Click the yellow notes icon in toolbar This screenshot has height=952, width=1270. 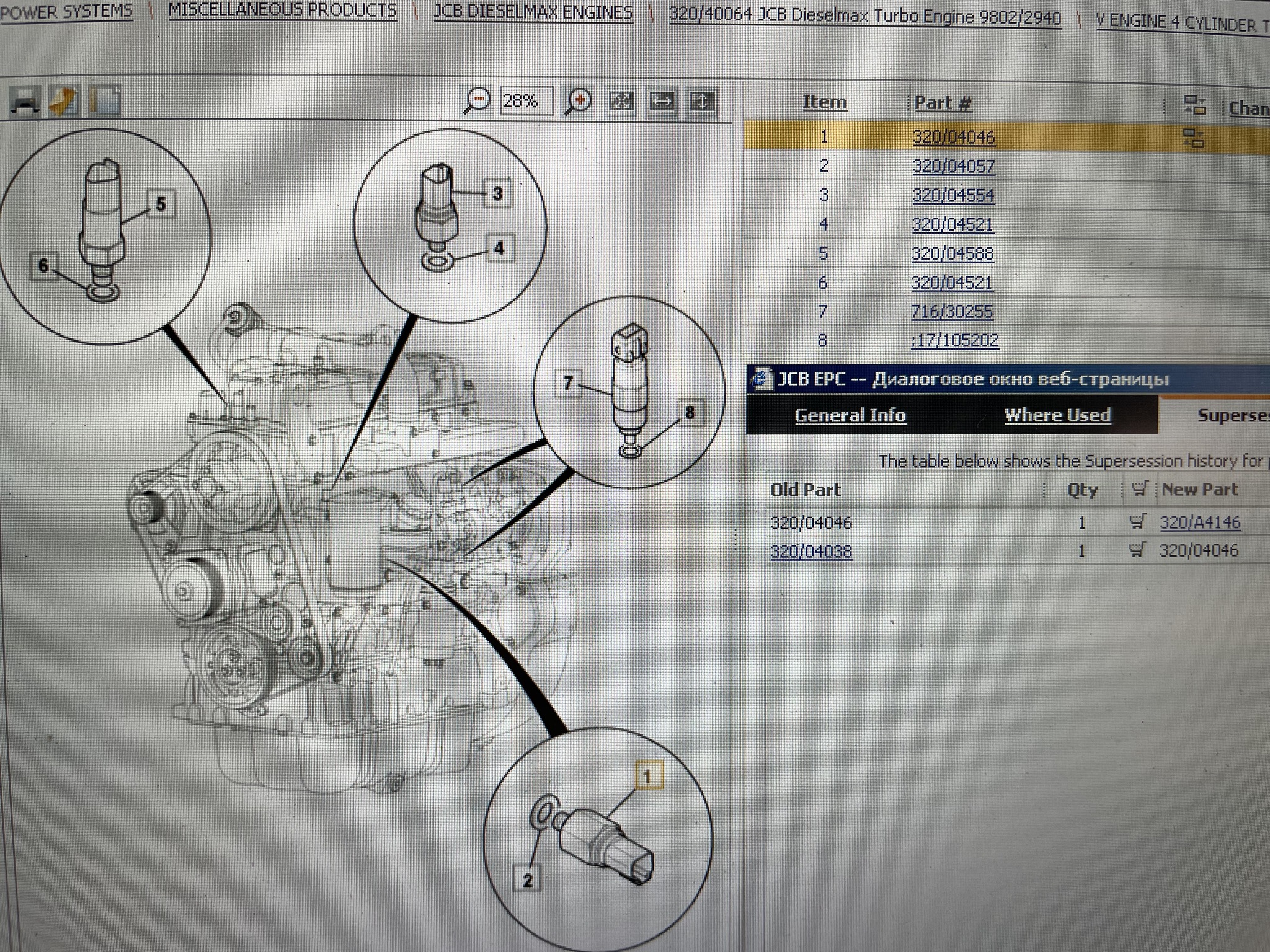pyautogui.click(x=64, y=102)
